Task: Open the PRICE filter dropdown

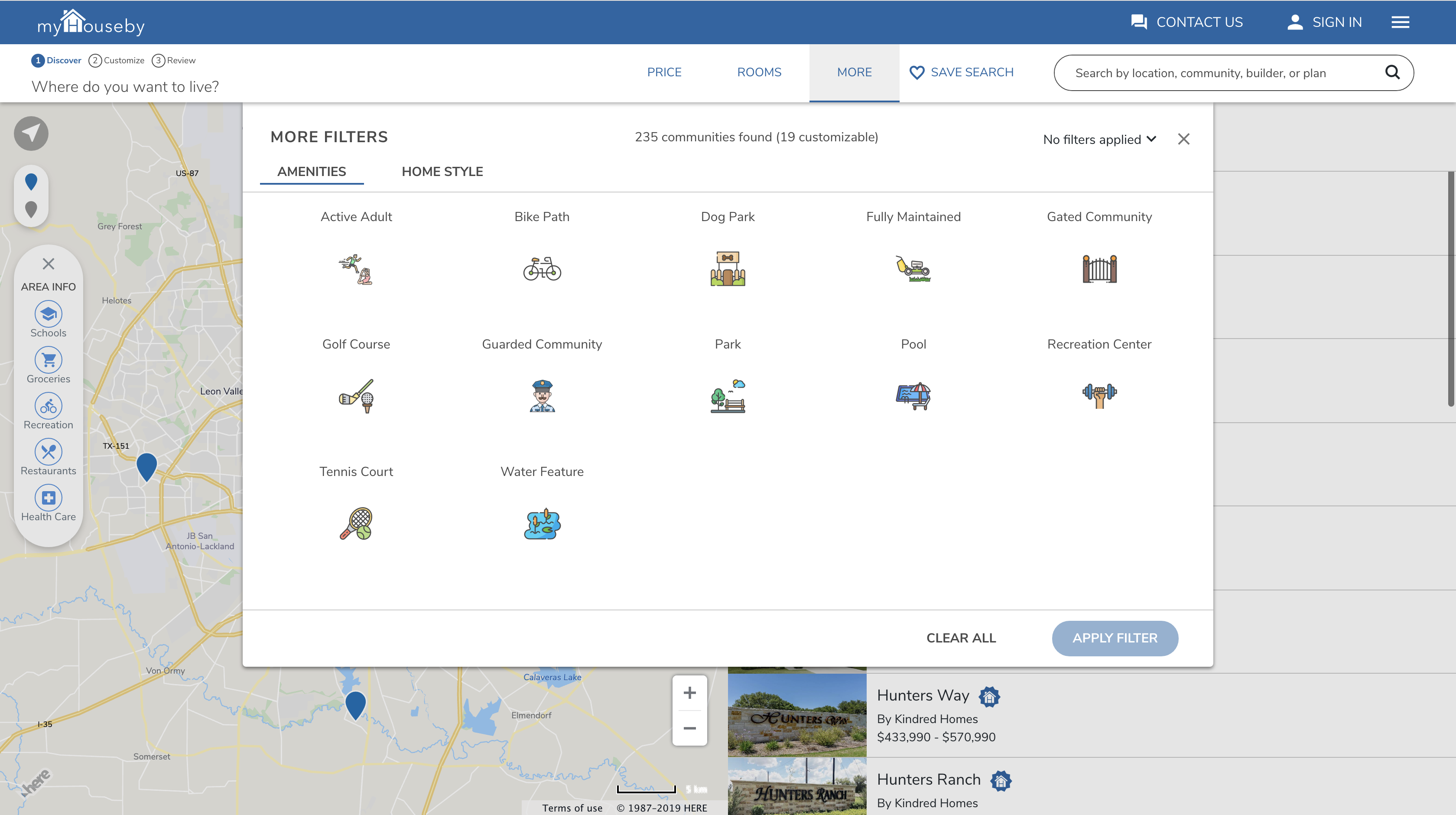Action: [664, 72]
